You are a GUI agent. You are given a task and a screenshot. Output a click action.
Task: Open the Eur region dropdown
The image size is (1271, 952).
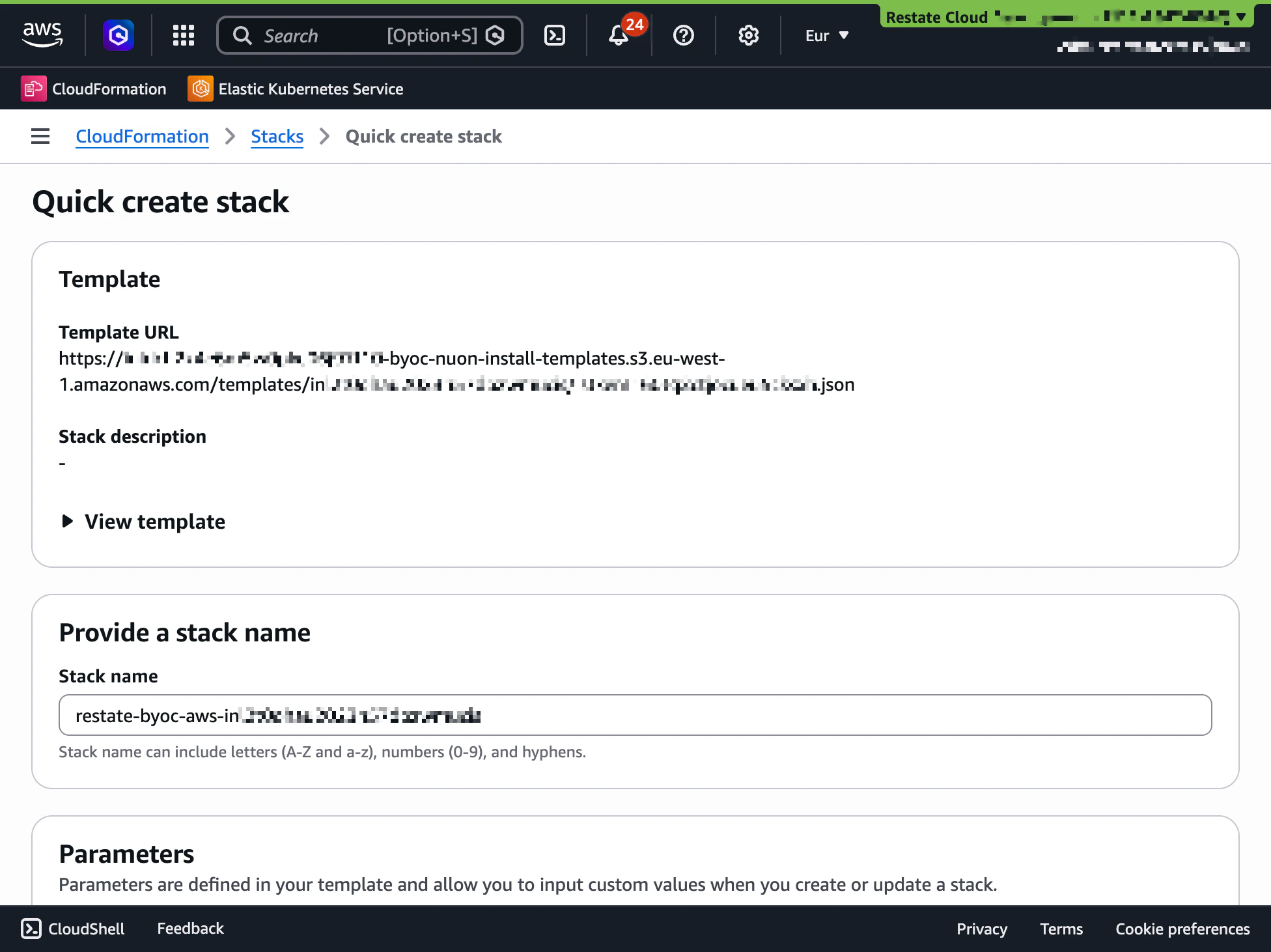(827, 35)
